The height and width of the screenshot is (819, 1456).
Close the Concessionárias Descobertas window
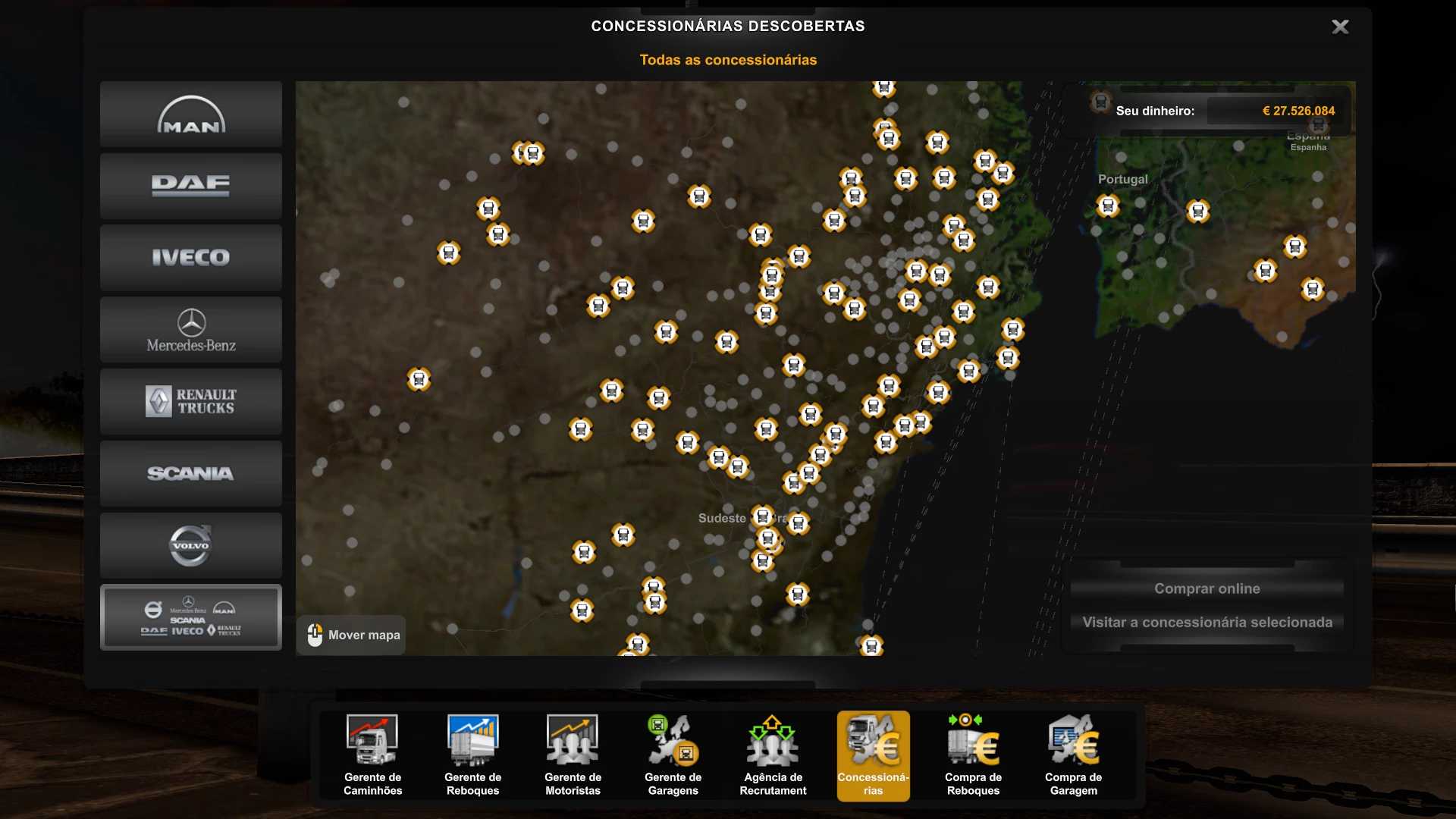pyautogui.click(x=1340, y=27)
